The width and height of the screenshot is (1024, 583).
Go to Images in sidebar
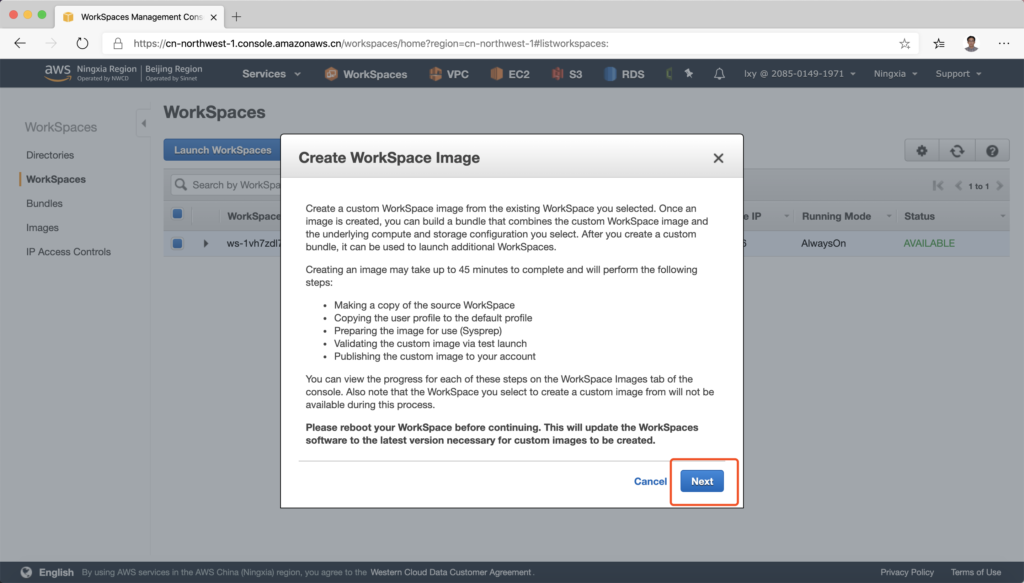[x=42, y=227]
